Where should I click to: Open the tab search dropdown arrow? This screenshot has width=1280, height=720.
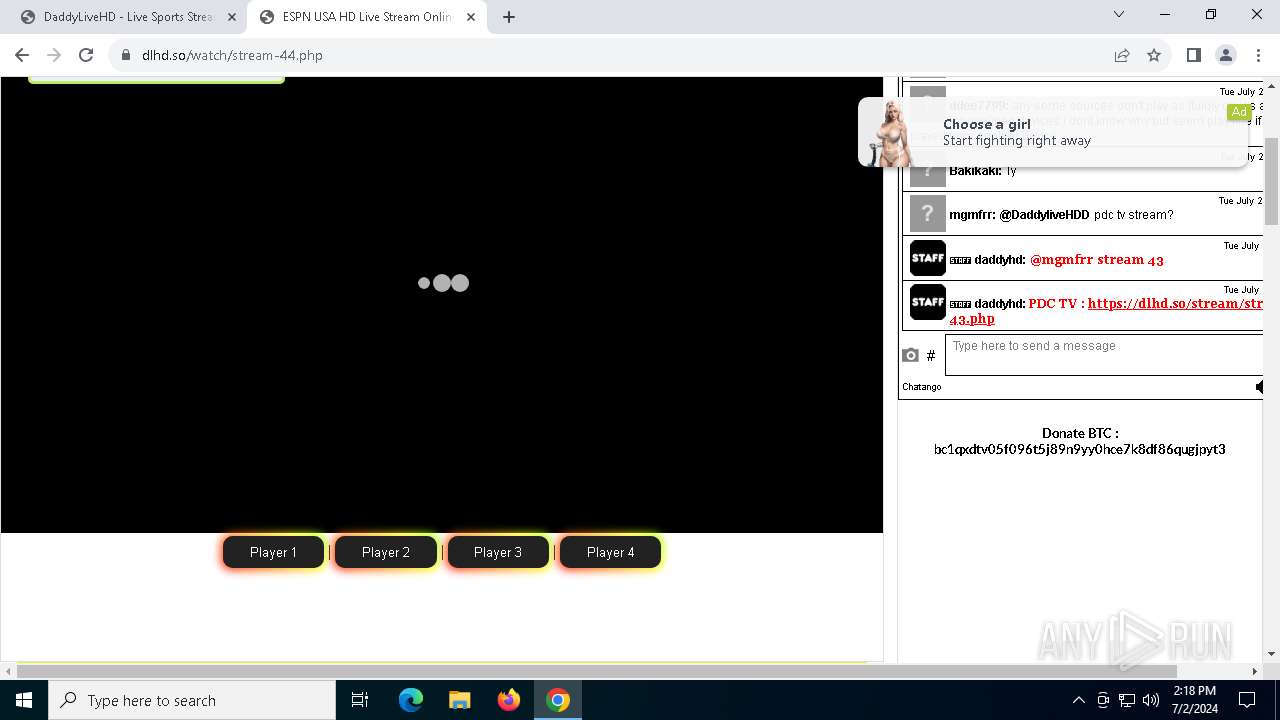(x=1119, y=15)
